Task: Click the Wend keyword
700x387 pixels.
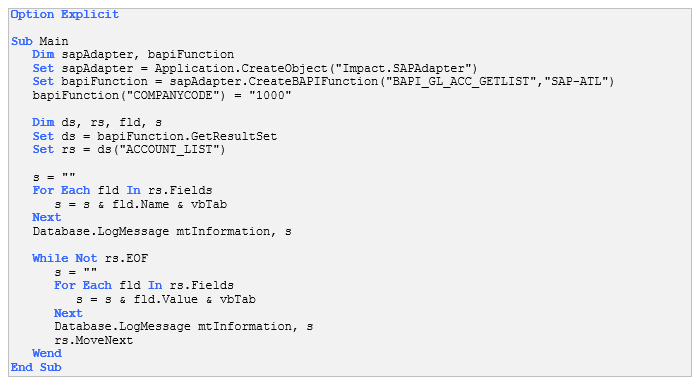Action: click(47, 354)
